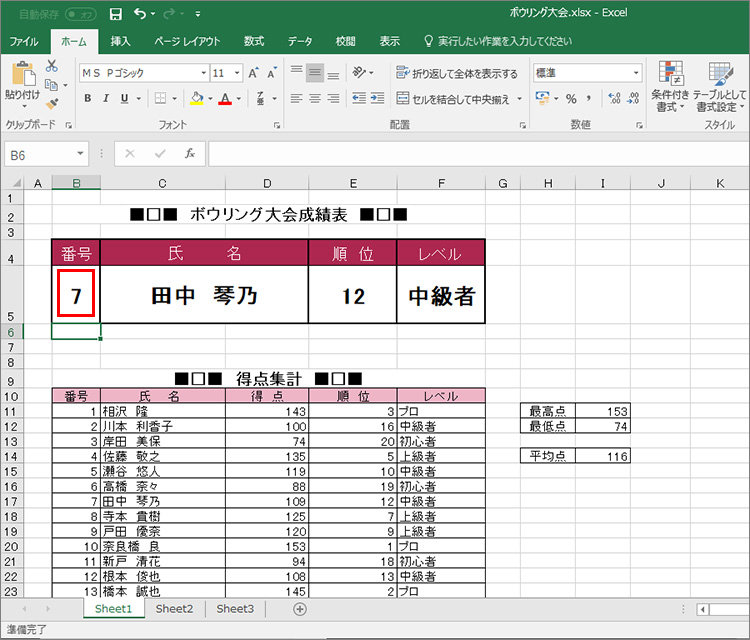Open the Insert (挿入) ribbon tab
This screenshot has width=750, height=640.
point(120,41)
